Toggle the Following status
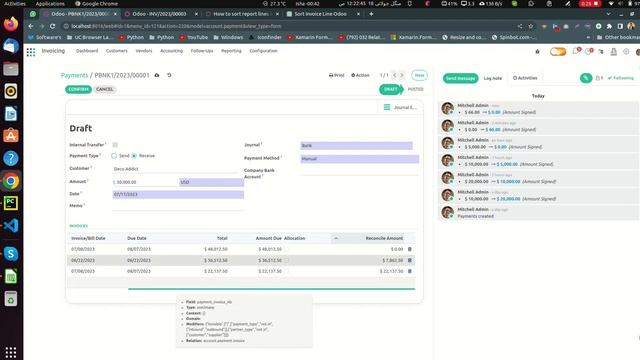 point(620,78)
